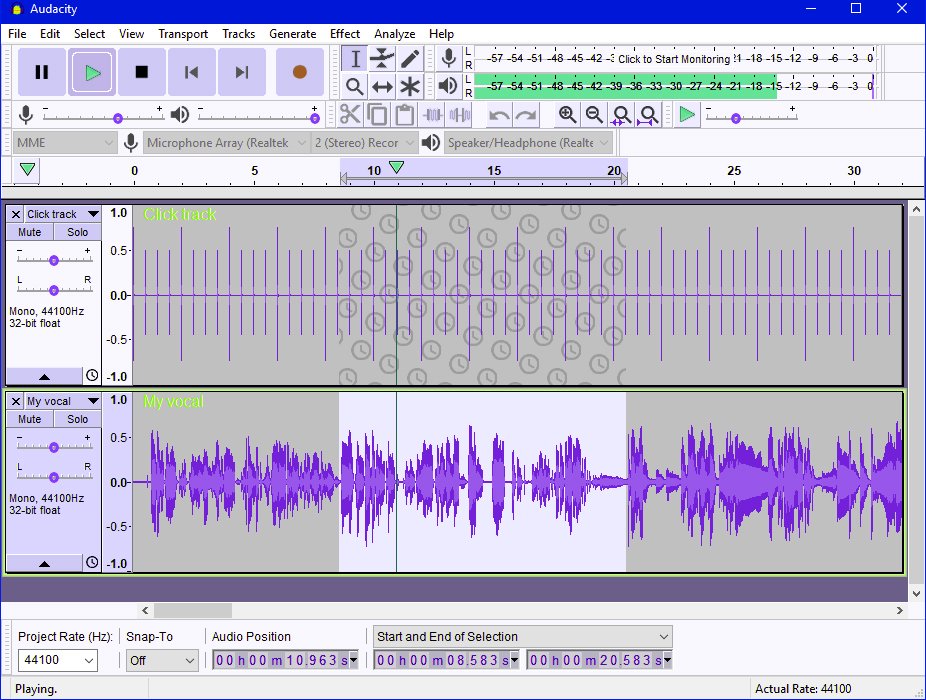Click the recording meter microphone icon
Image resolution: width=926 pixels, height=700 pixels.
(x=449, y=58)
